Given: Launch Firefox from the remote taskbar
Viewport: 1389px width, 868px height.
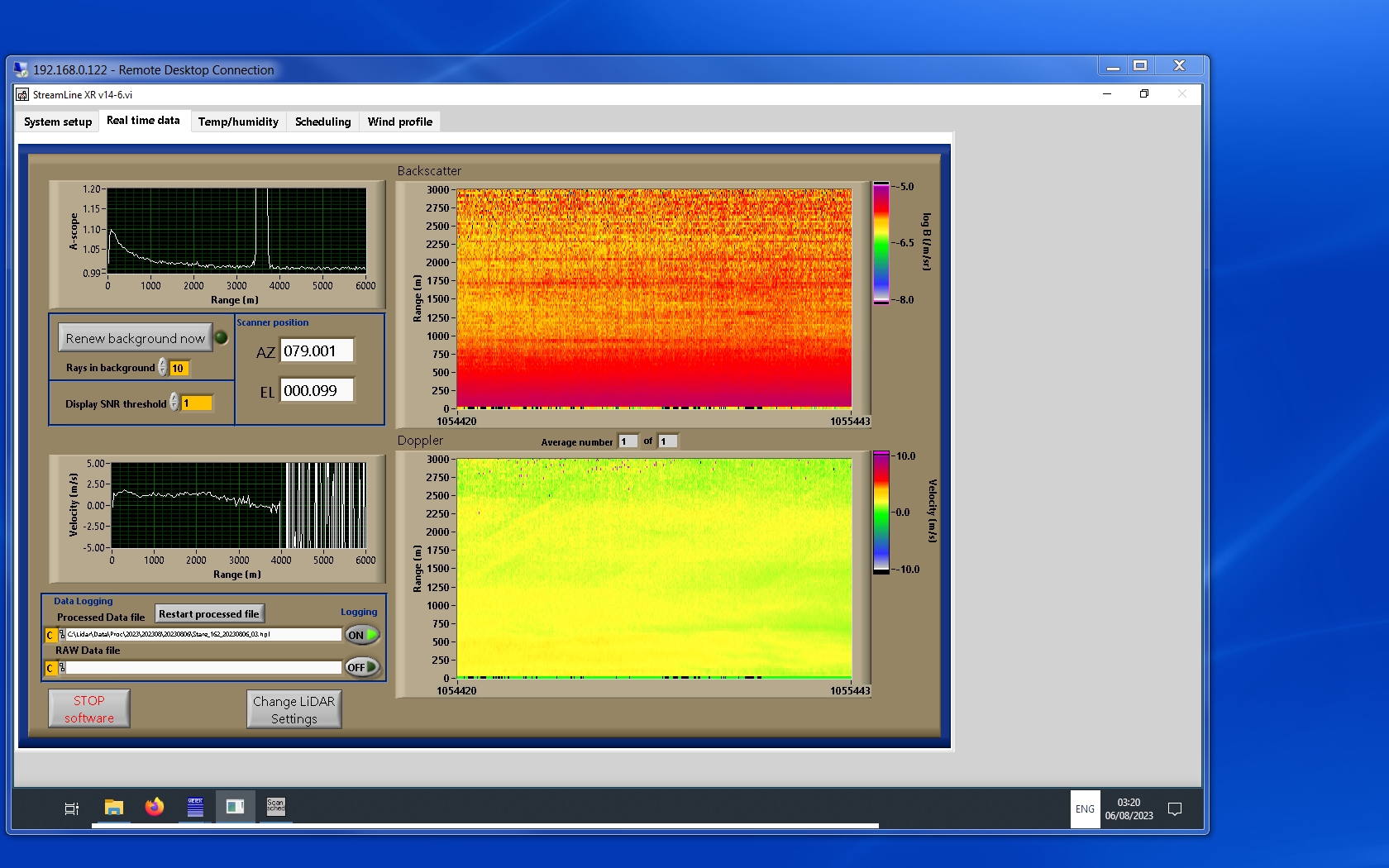Looking at the screenshot, I should [155, 808].
